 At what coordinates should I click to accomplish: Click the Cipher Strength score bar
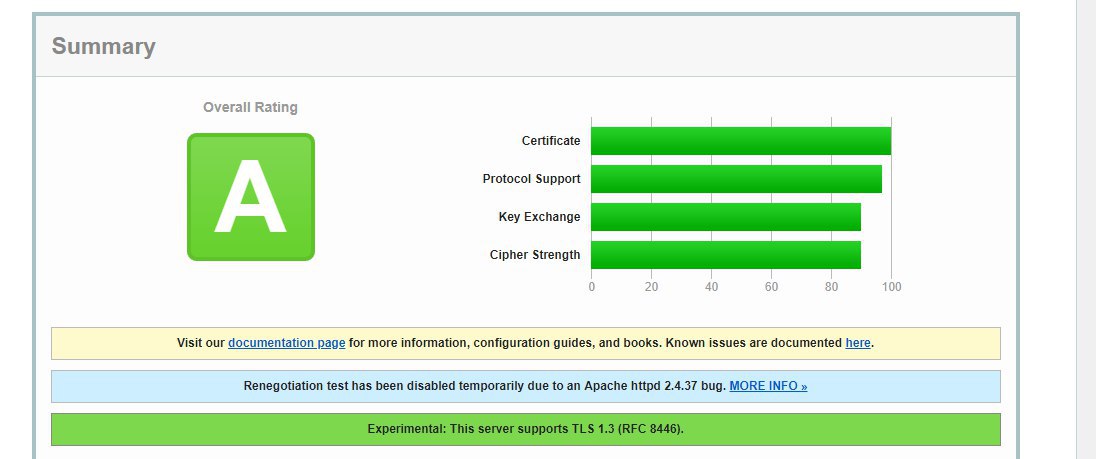[725, 255]
